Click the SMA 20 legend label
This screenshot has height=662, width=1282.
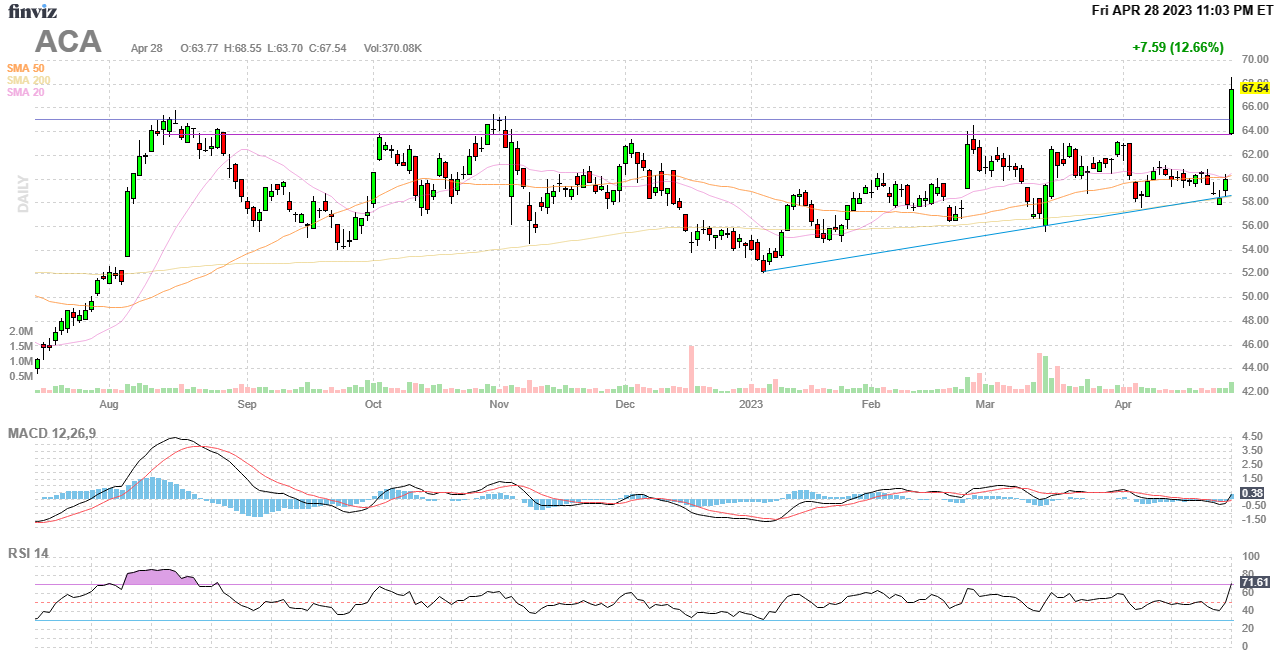point(25,92)
